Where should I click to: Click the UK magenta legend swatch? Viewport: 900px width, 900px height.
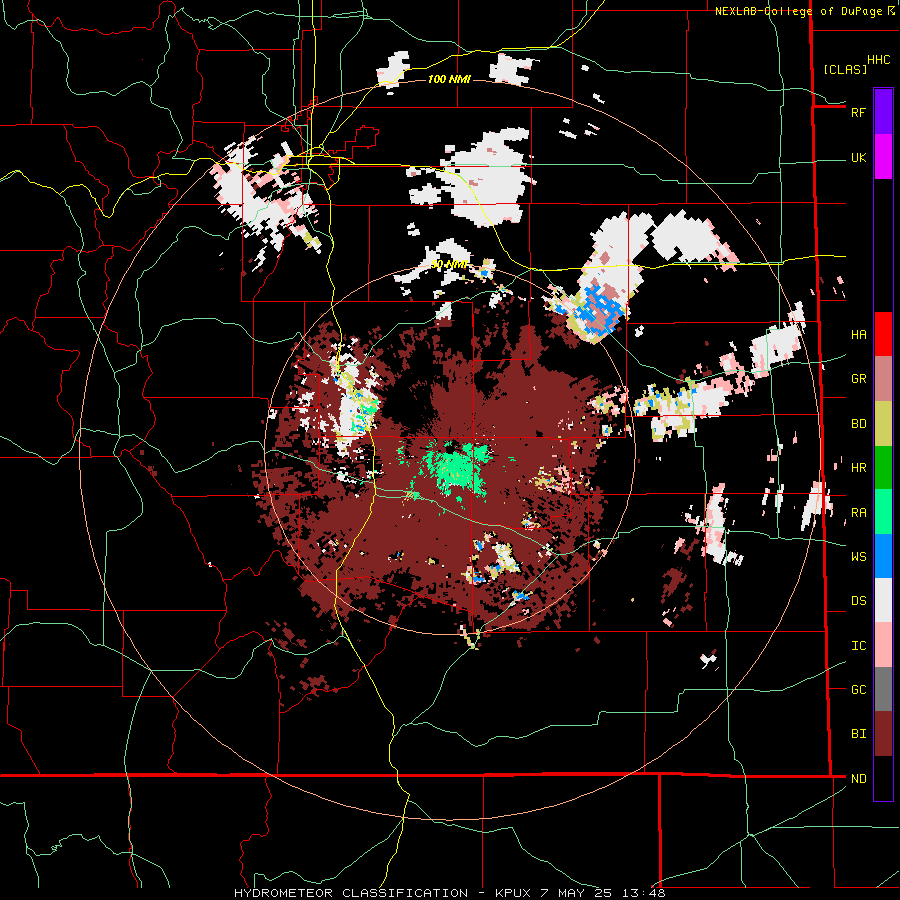click(x=883, y=157)
